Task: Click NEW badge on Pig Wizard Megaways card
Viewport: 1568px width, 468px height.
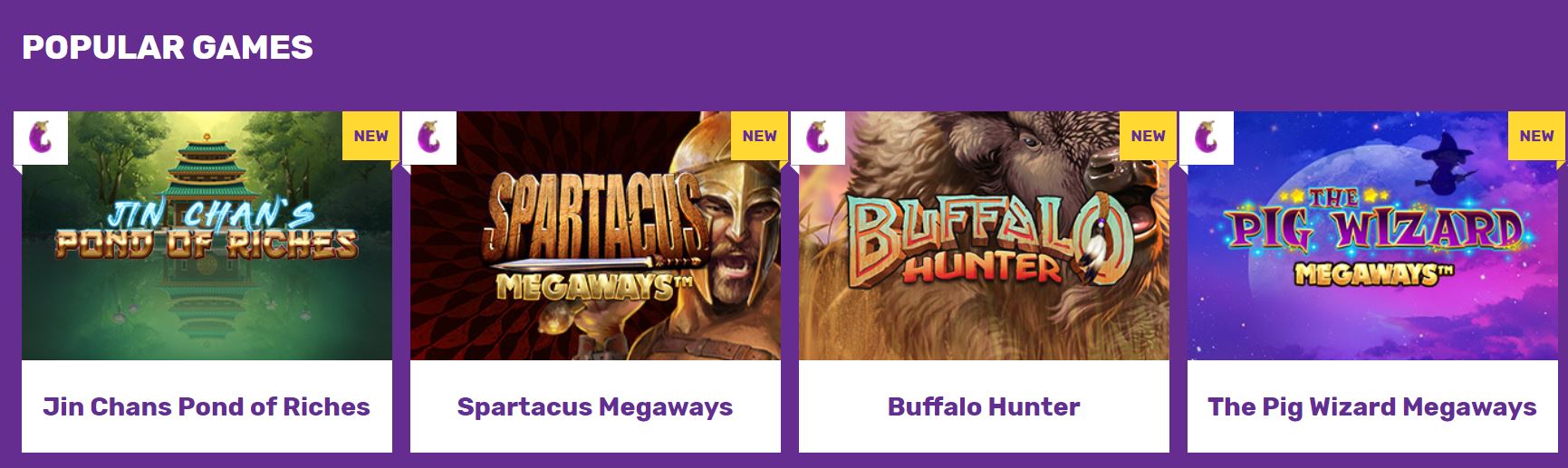Action: [x=1536, y=136]
